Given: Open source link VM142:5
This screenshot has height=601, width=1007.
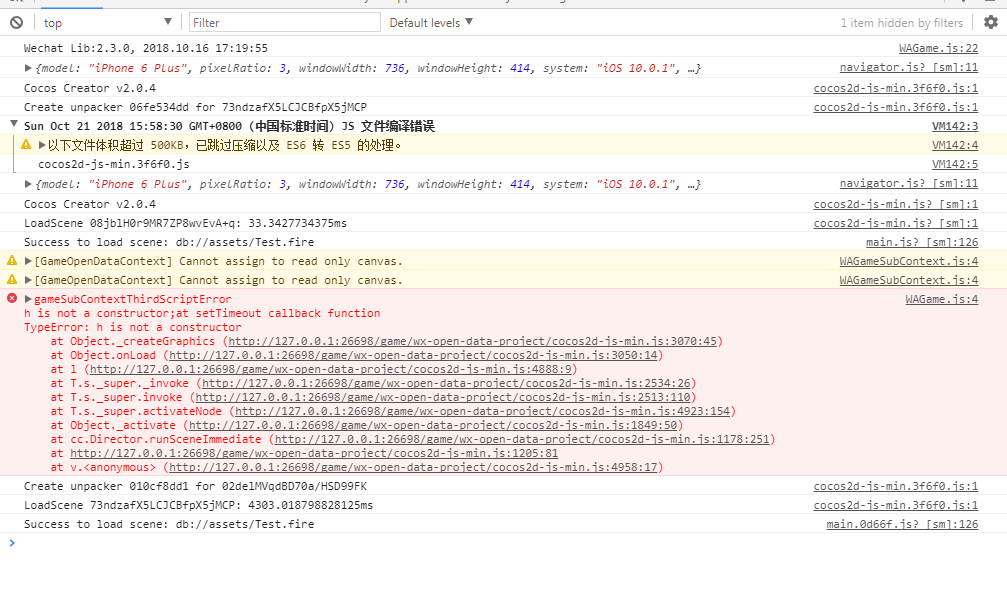Looking at the screenshot, I should (x=955, y=164).
